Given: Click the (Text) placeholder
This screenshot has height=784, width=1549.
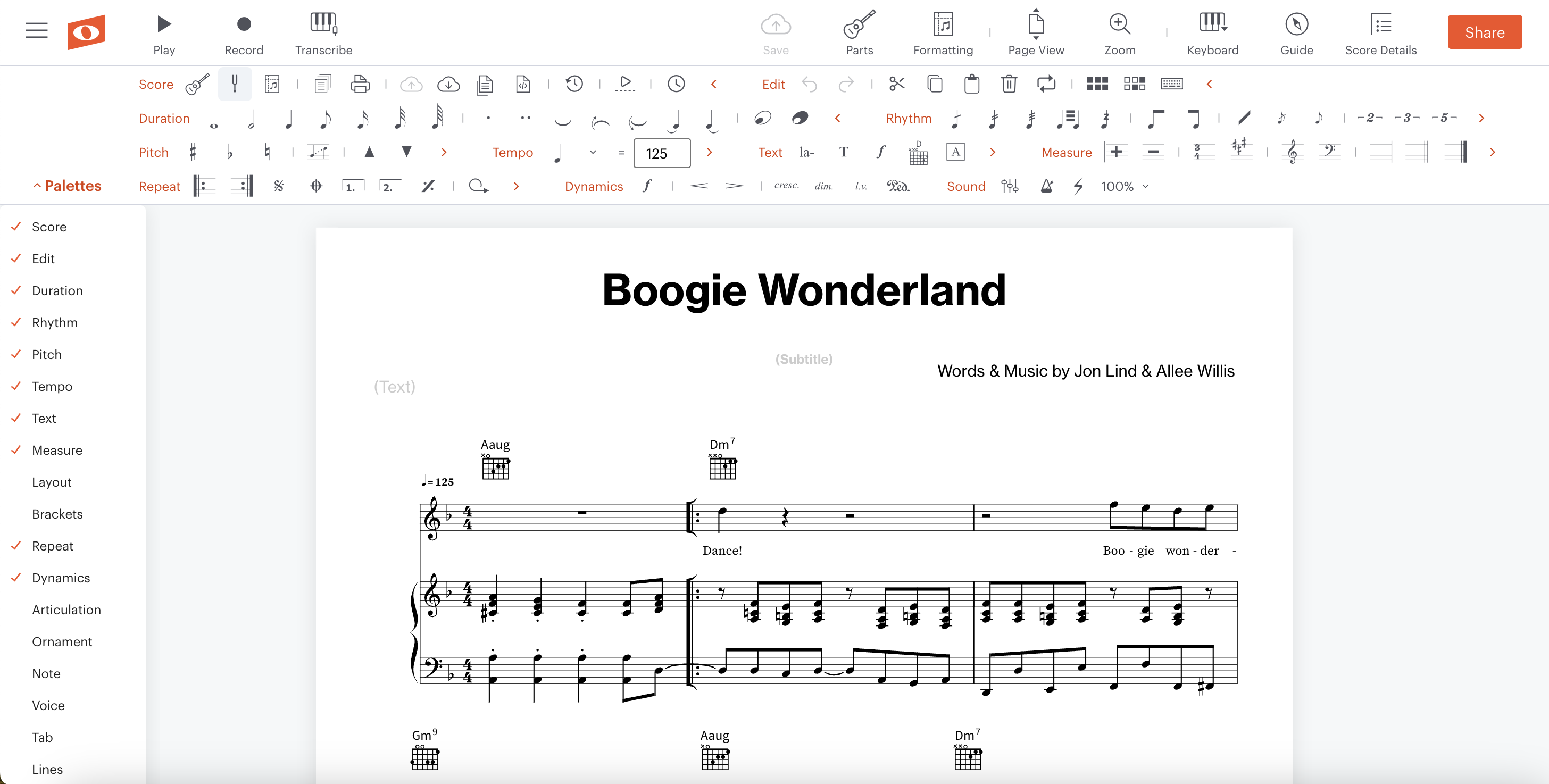Looking at the screenshot, I should tap(395, 387).
